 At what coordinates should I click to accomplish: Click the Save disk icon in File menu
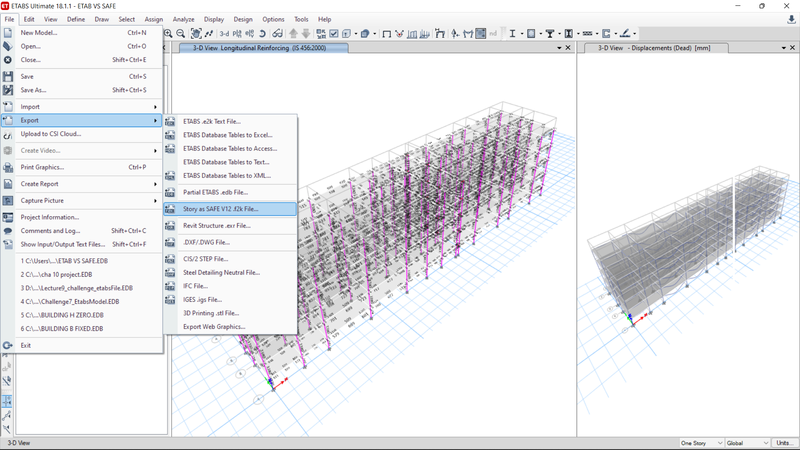[8, 77]
